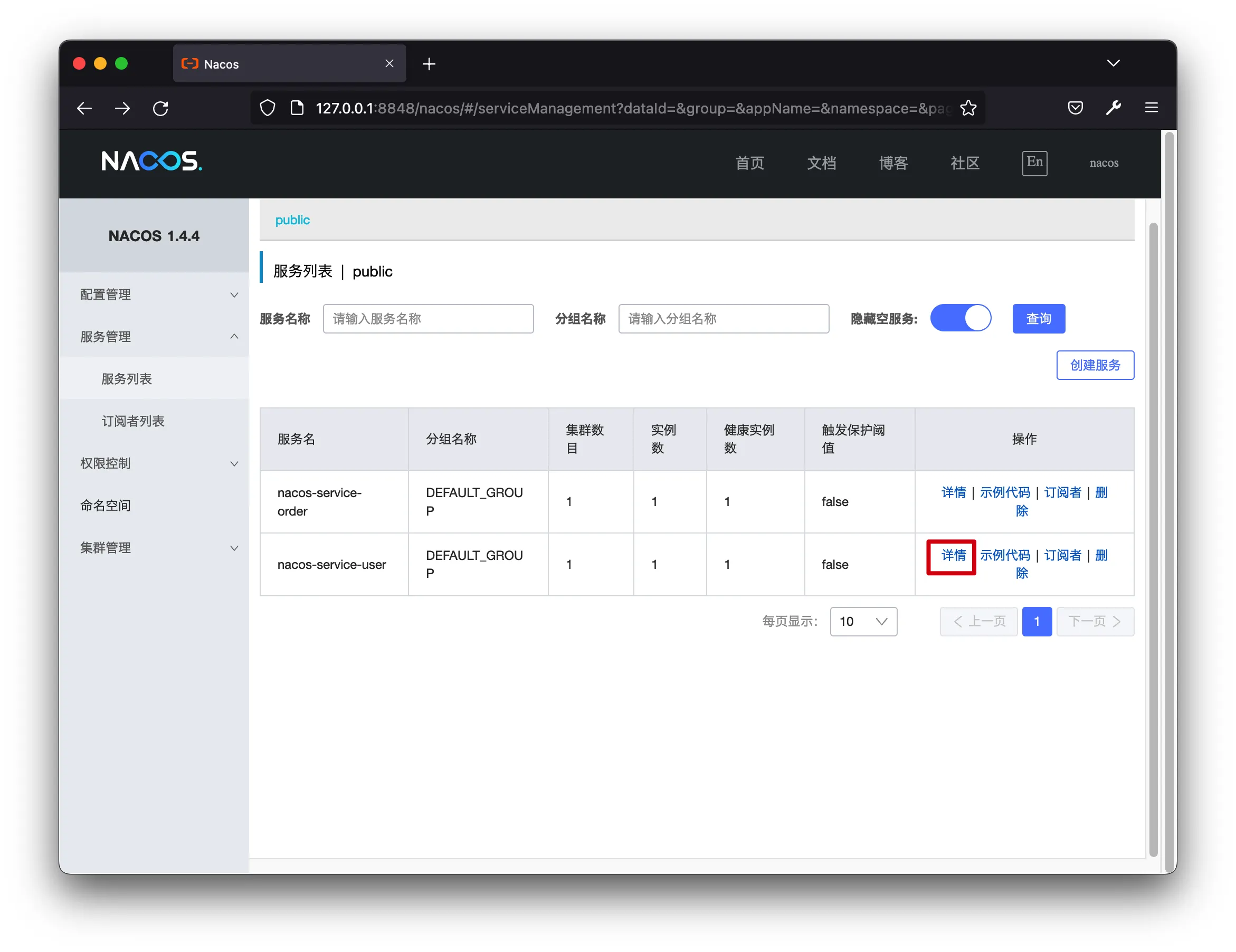Click the browser address bar URL
Viewport: 1236px width, 952px height.
[x=633, y=108]
